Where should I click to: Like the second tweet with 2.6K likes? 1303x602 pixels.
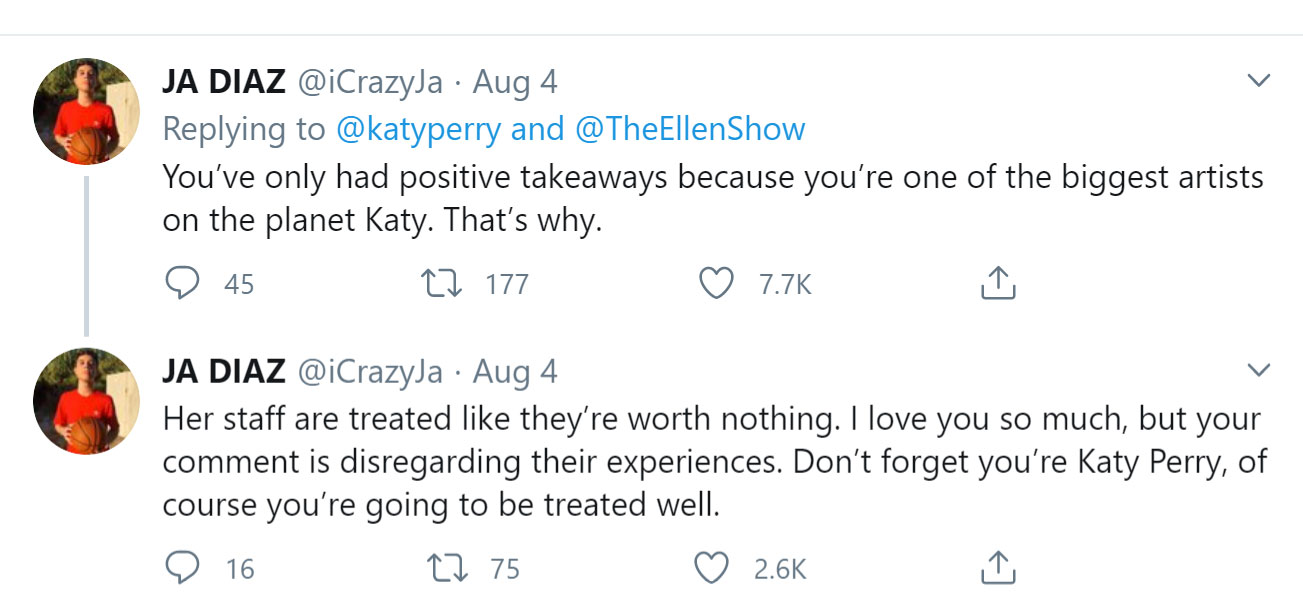712,568
